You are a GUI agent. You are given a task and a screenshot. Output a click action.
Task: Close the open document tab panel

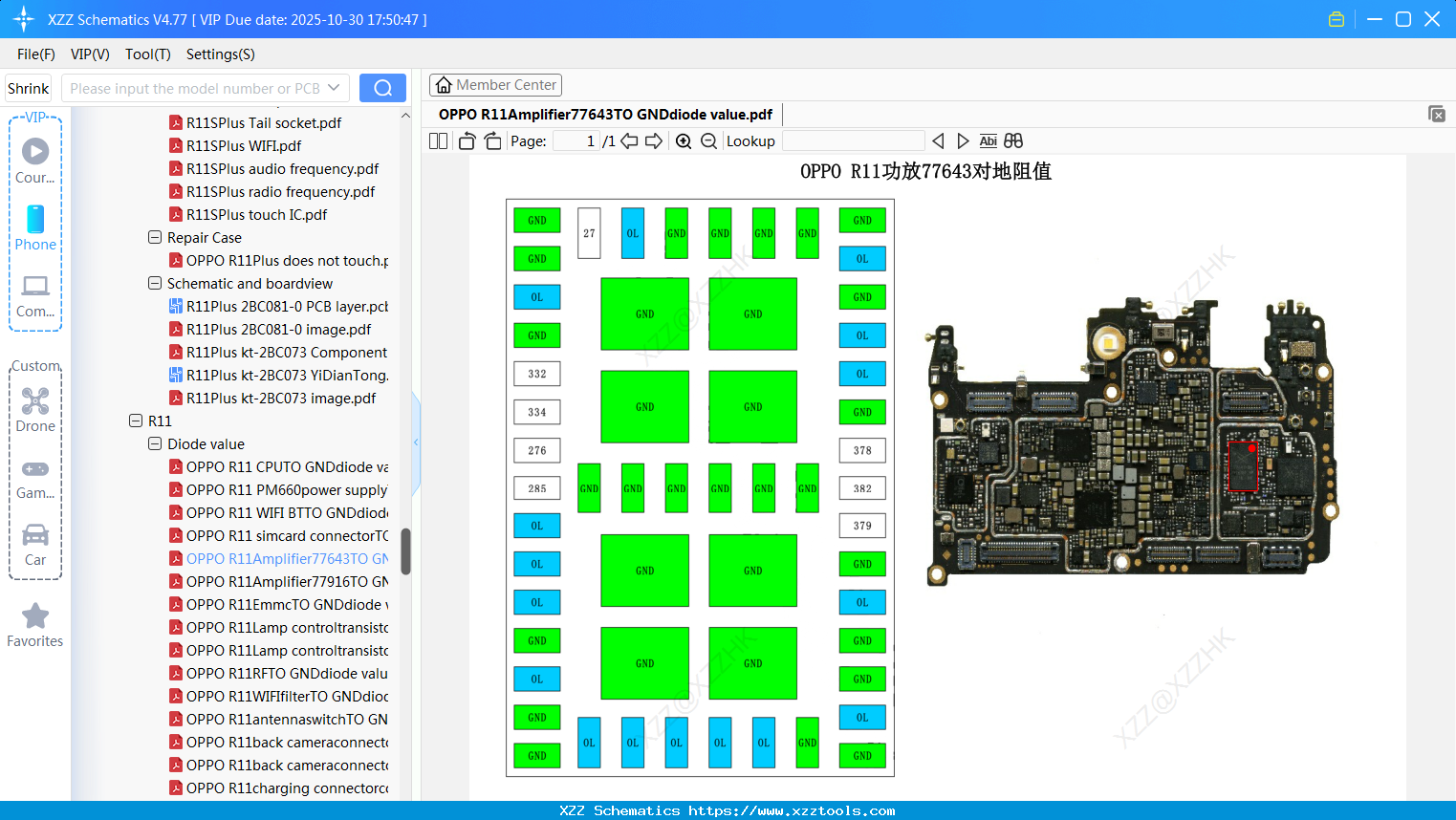(x=1437, y=114)
